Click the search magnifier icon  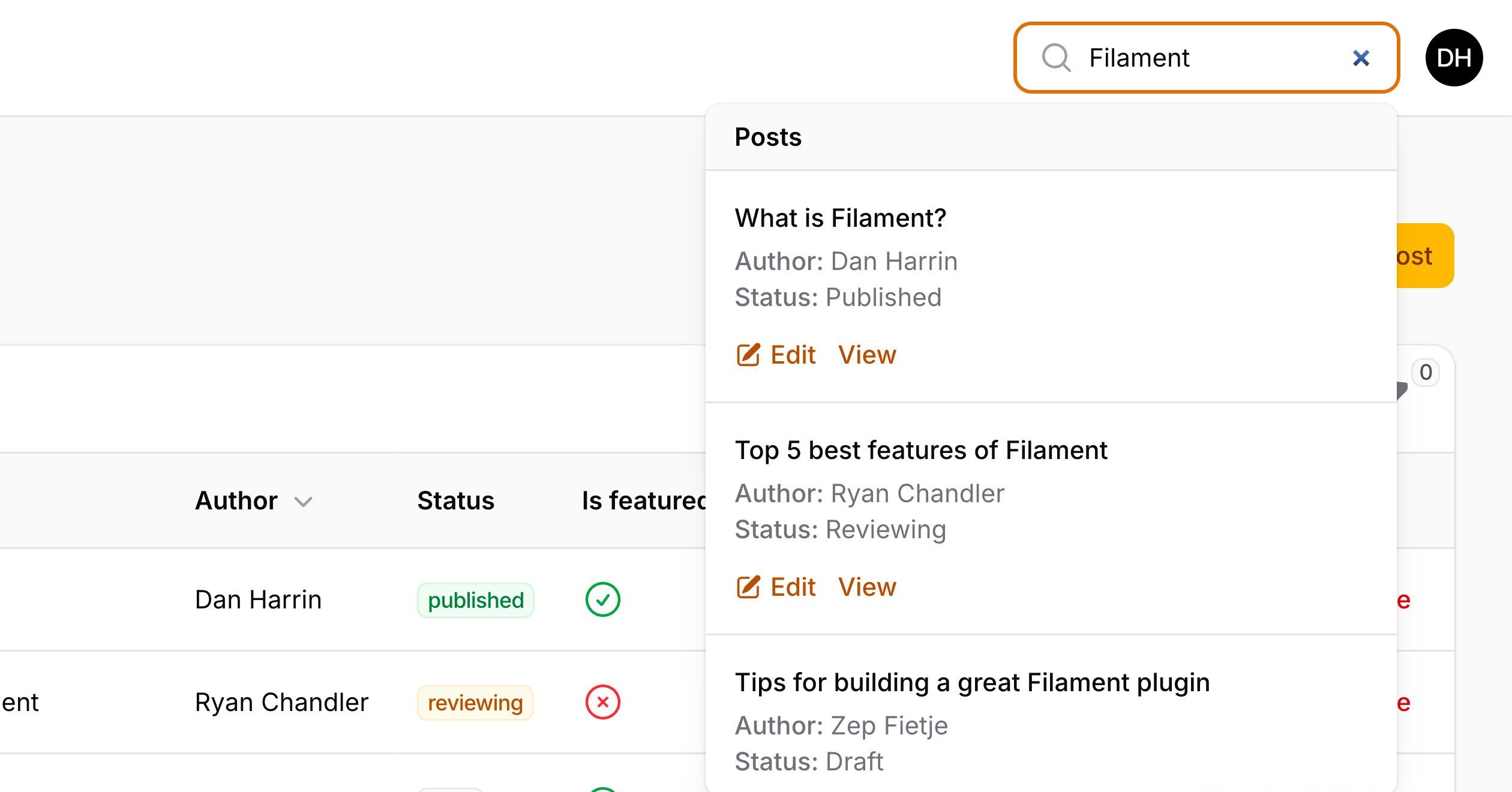(x=1056, y=58)
